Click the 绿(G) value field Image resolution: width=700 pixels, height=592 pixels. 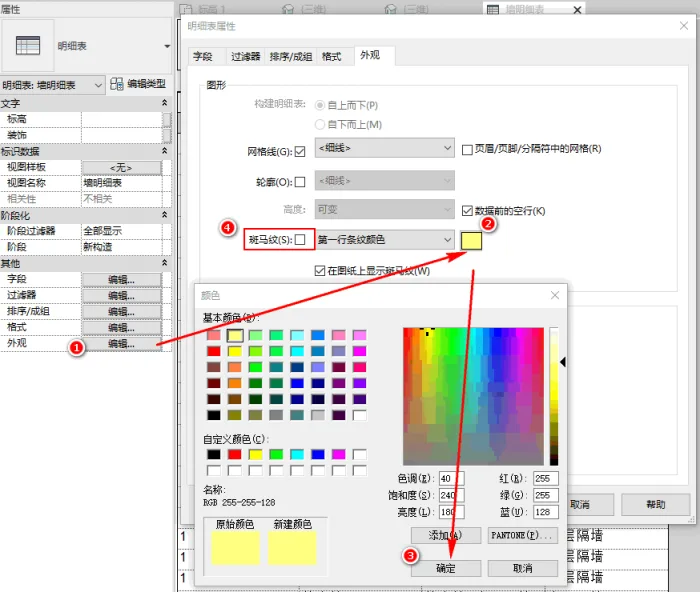tap(546, 495)
